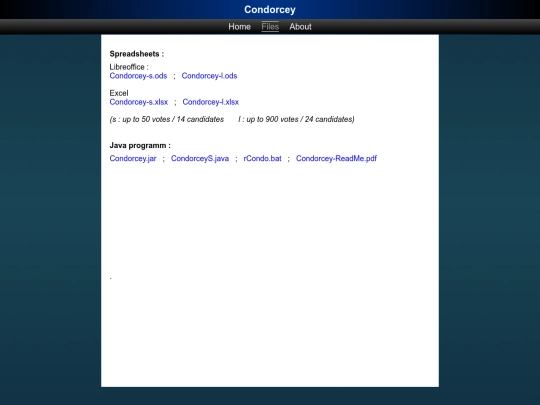Click the 'Excel' label
This screenshot has width=540, height=405.
pyautogui.click(x=119, y=93)
